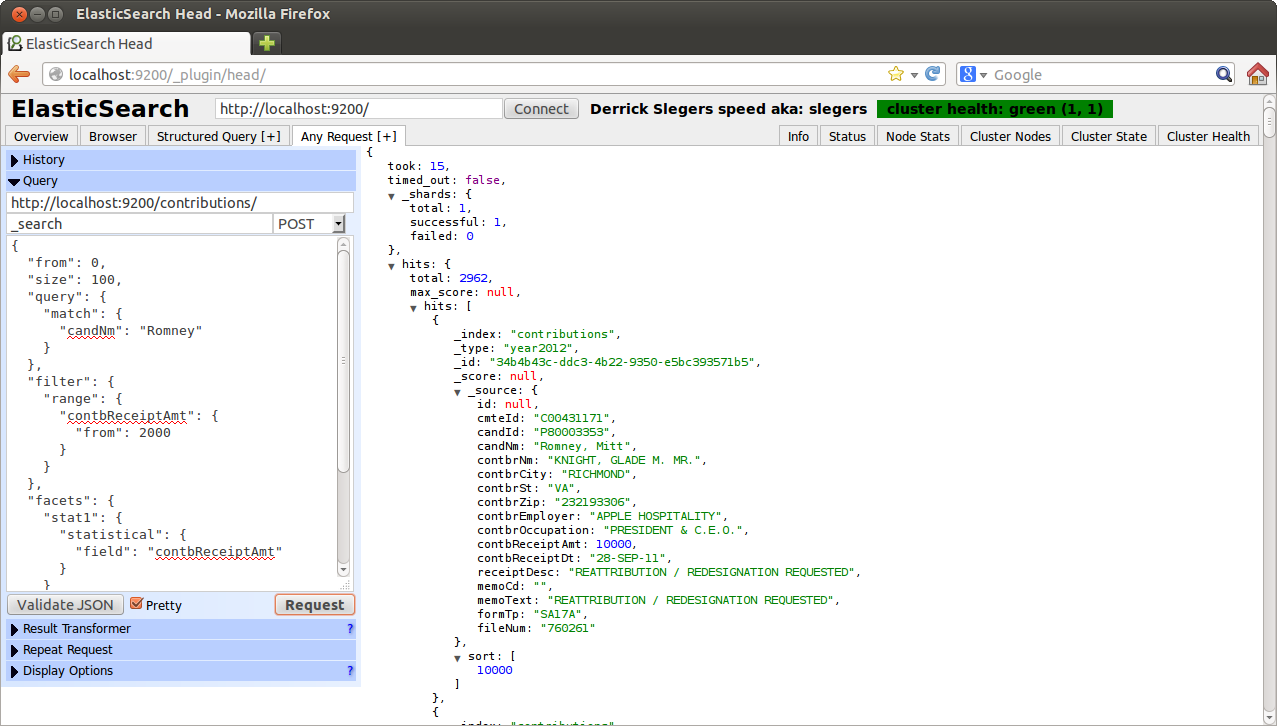Click the page reload icon
1277x726 pixels.
(932, 73)
